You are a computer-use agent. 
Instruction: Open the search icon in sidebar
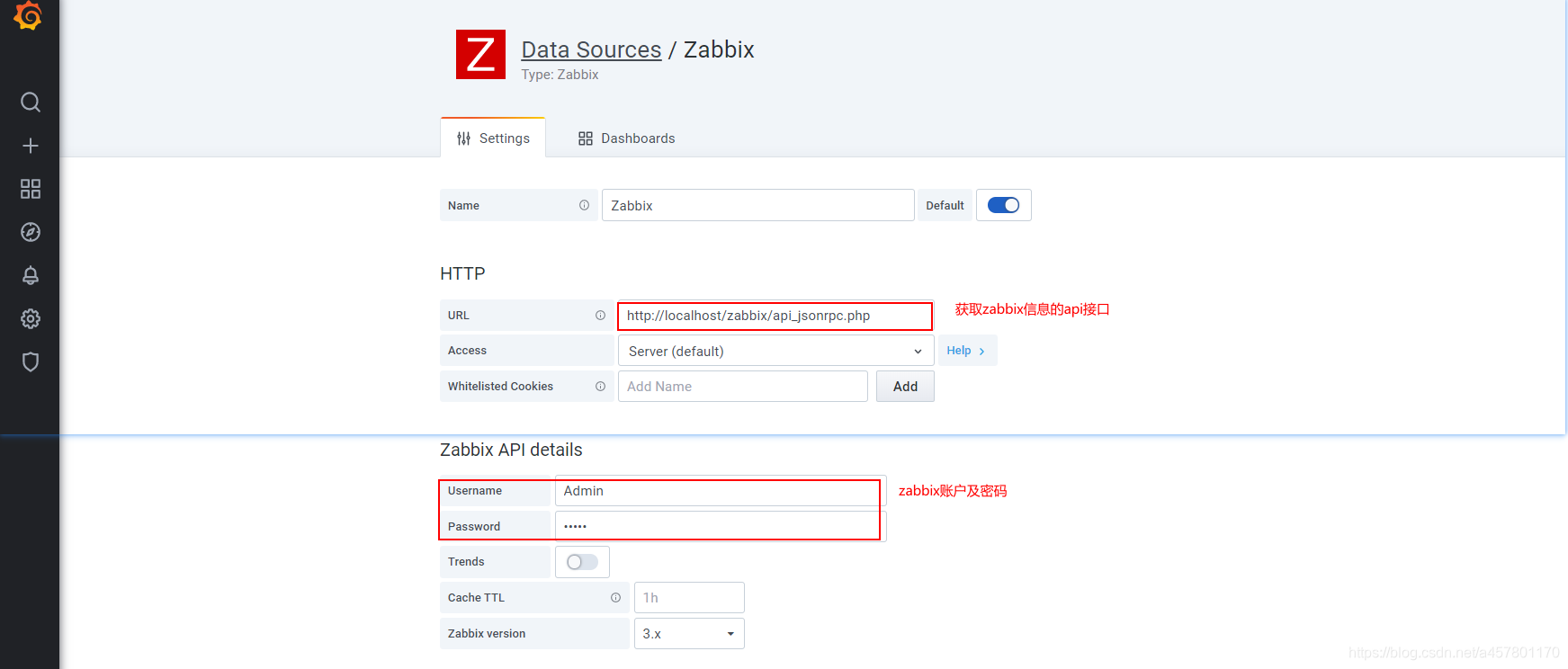point(31,103)
